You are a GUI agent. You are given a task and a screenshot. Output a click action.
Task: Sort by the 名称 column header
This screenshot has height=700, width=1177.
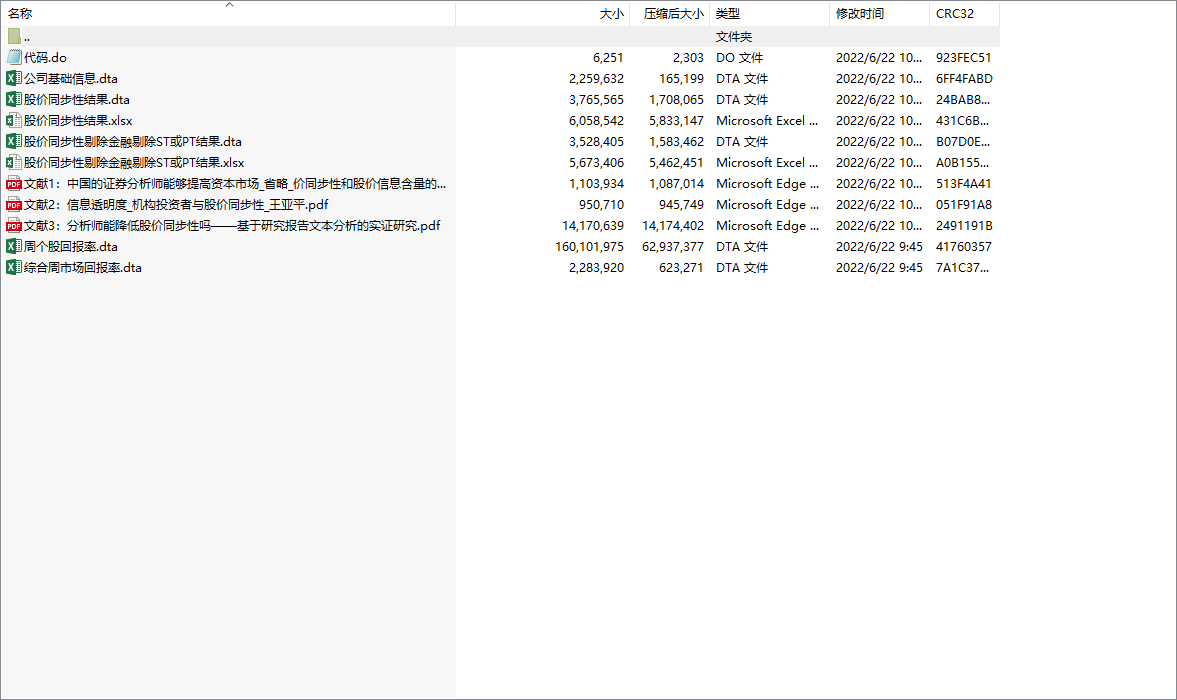pos(228,14)
